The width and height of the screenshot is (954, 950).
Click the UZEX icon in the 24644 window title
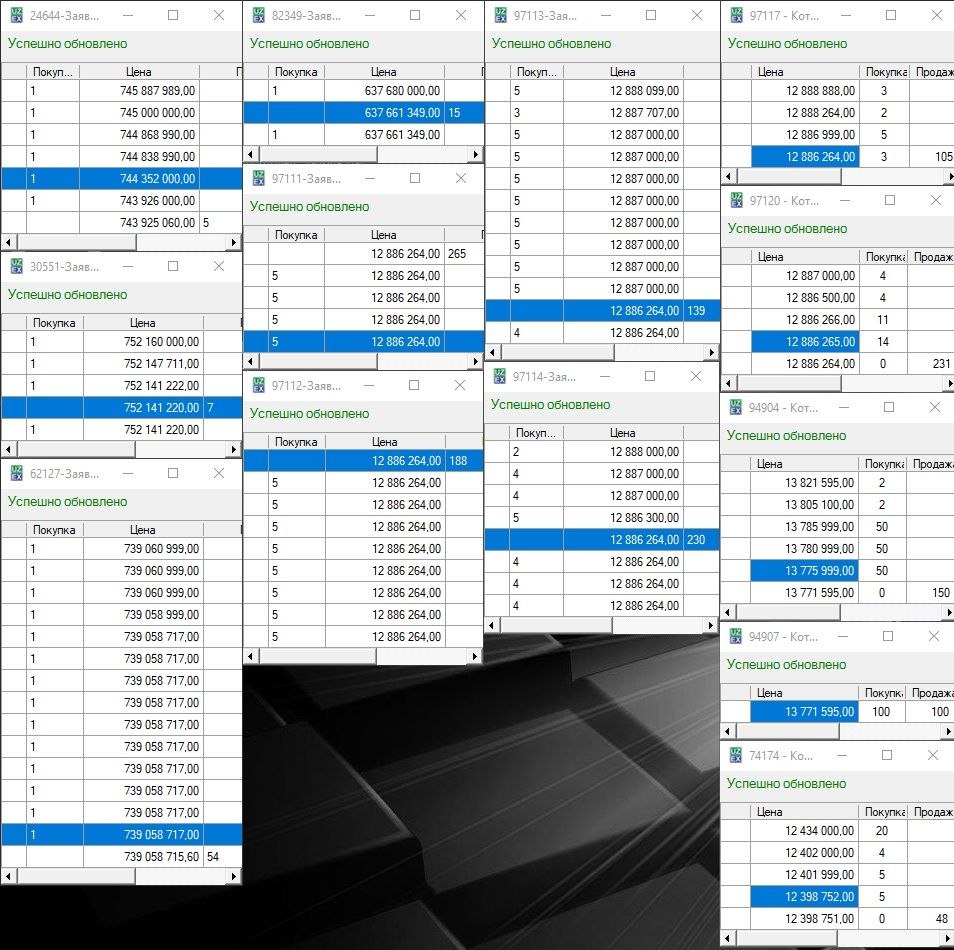16,15
